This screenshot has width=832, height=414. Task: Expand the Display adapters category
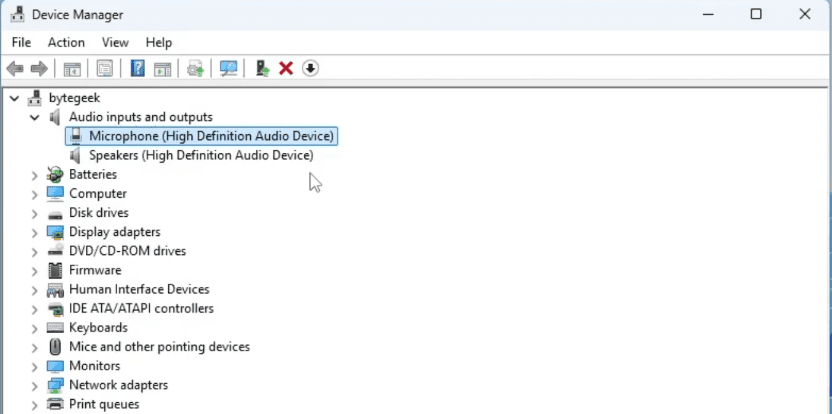[35, 232]
